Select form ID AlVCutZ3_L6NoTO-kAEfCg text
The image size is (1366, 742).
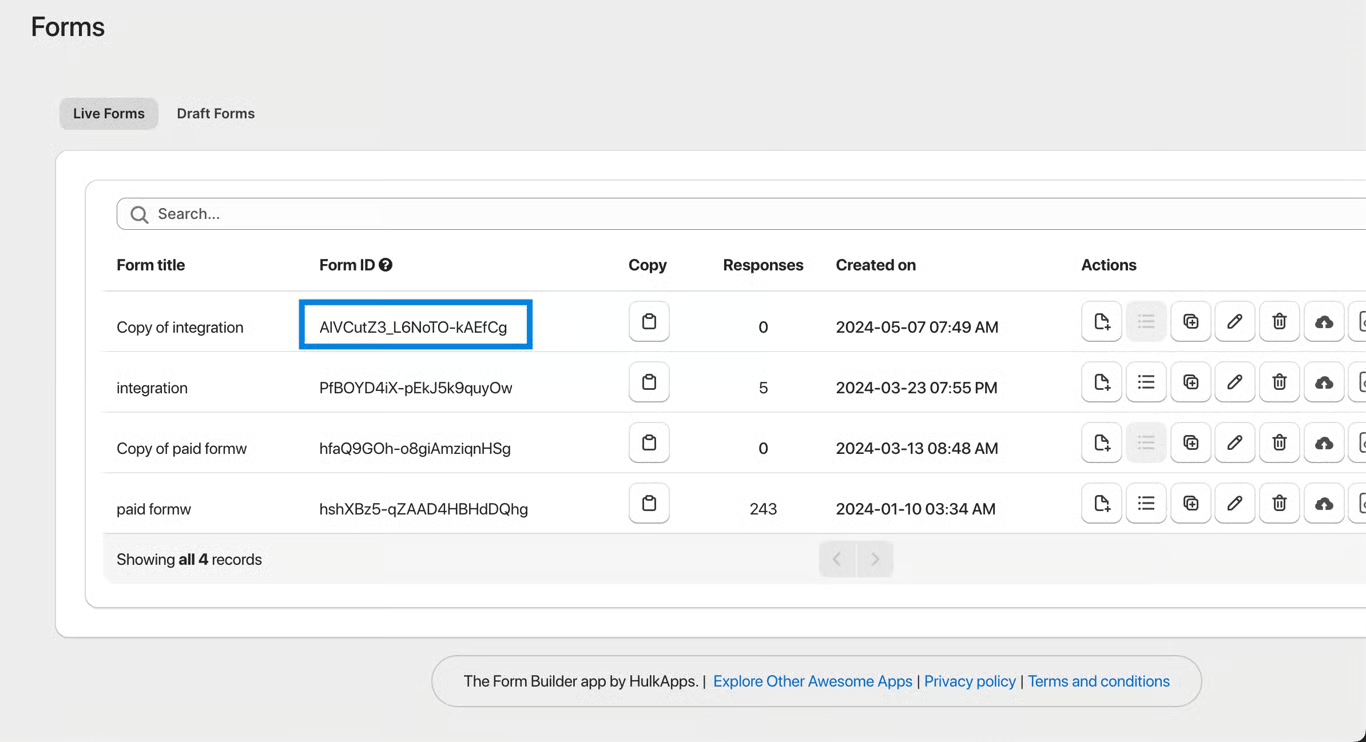coord(413,327)
